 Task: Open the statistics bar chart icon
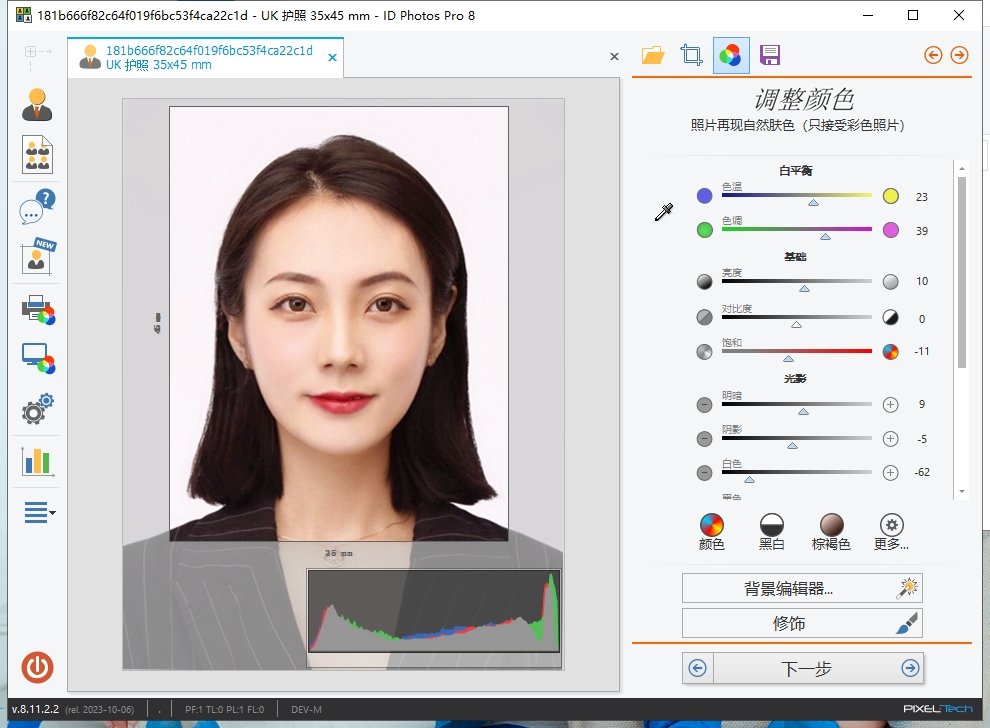click(x=37, y=461)
